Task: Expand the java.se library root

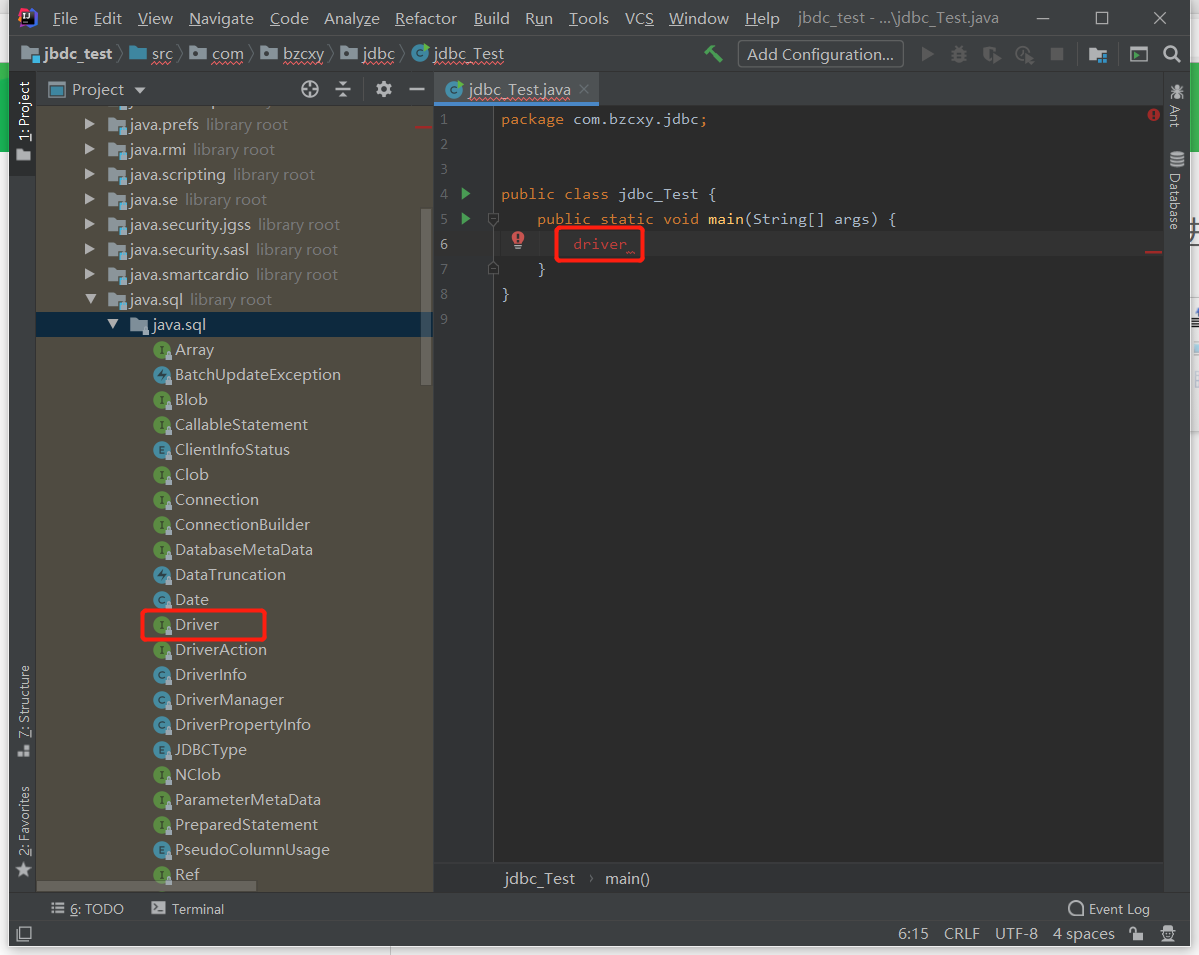Action: tap(90, 199)
